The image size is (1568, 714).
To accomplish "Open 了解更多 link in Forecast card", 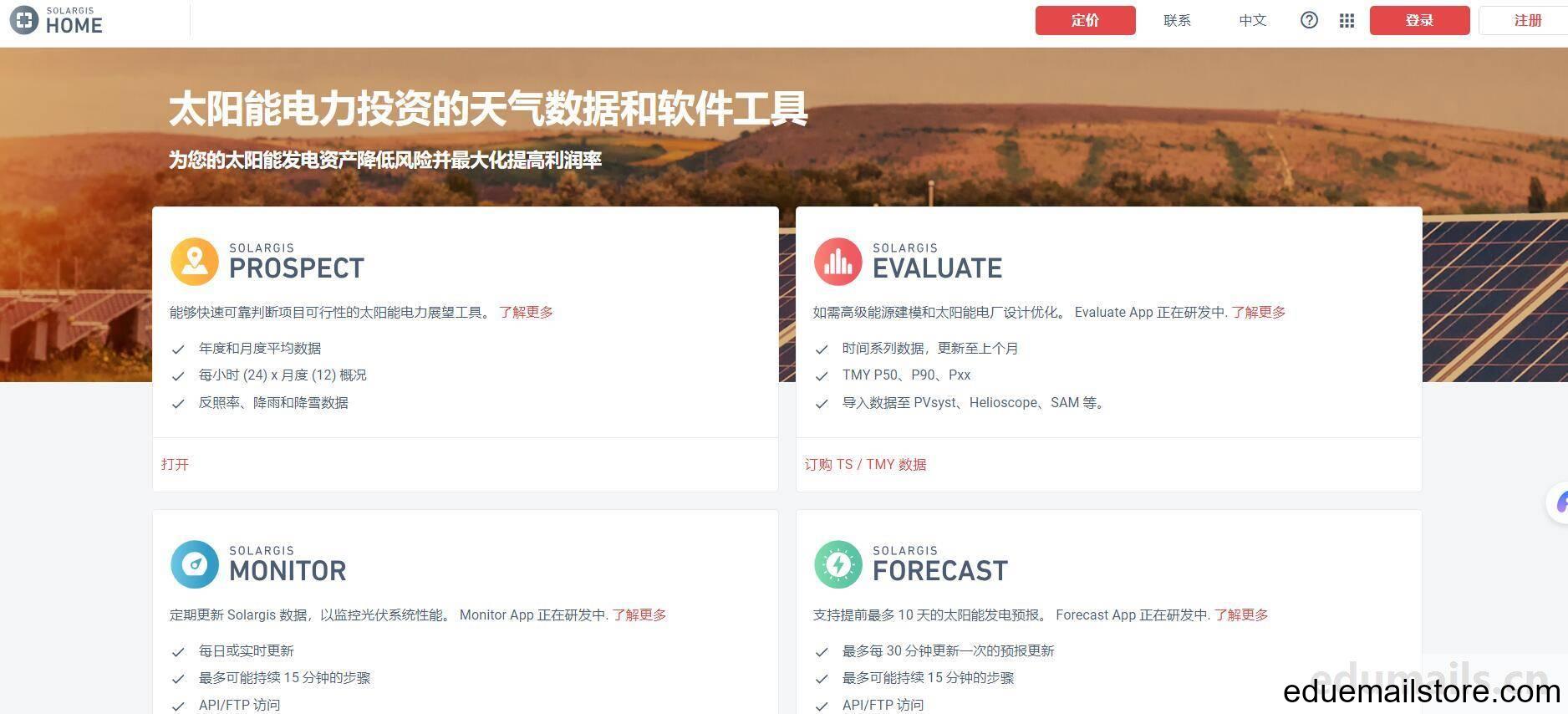I will tap(1241, 615).
